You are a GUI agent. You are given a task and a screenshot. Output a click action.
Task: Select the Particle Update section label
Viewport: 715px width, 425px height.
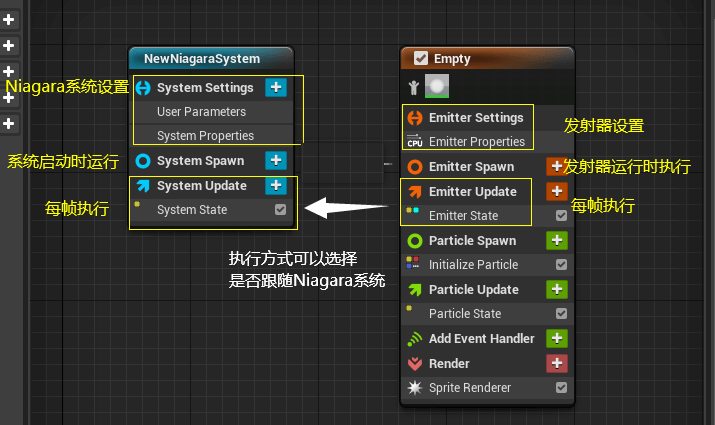pos(474,290)
